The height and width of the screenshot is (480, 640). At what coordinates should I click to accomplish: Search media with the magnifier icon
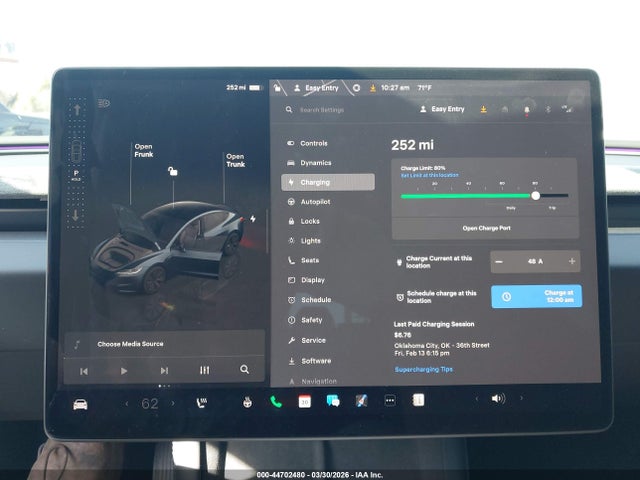coord(244,369)
